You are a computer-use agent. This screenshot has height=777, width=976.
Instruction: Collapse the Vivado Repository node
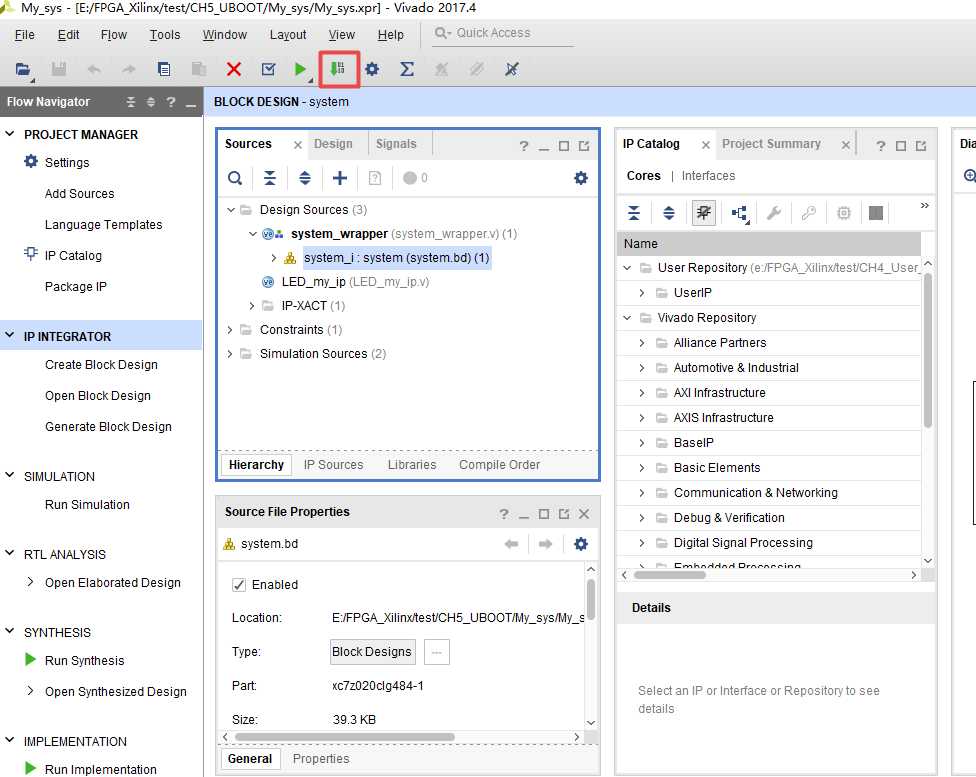coord(627,318)
